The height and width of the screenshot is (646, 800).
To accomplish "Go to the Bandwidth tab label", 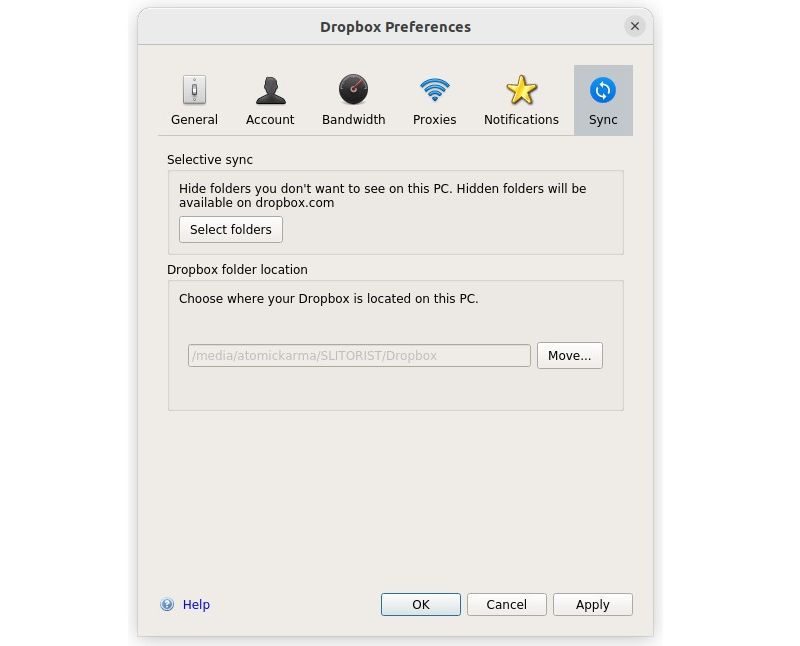I will tap(353, 120).
